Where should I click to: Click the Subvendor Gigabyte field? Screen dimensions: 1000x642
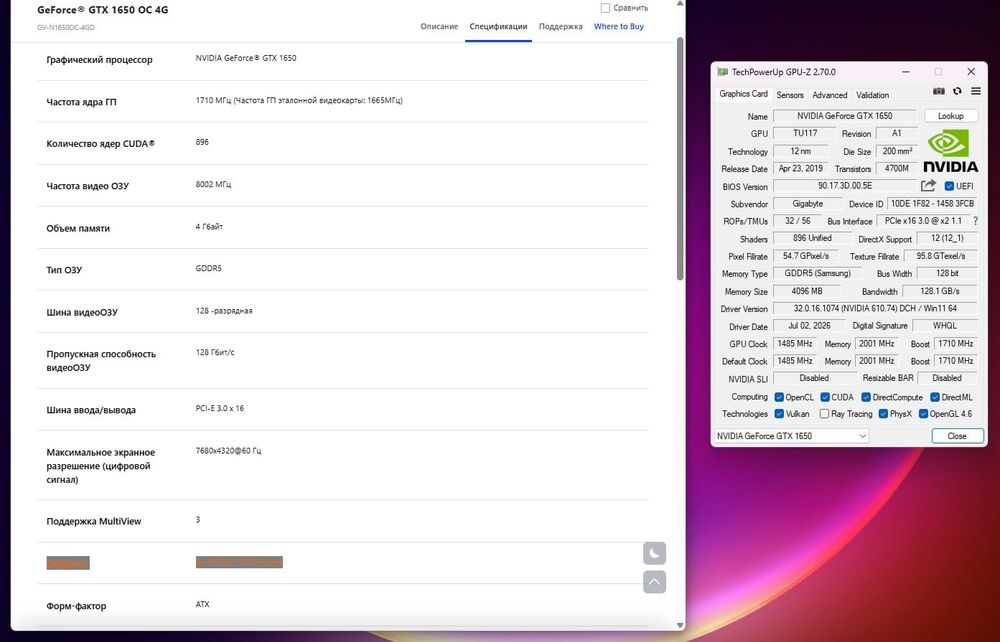click(807, 204)
